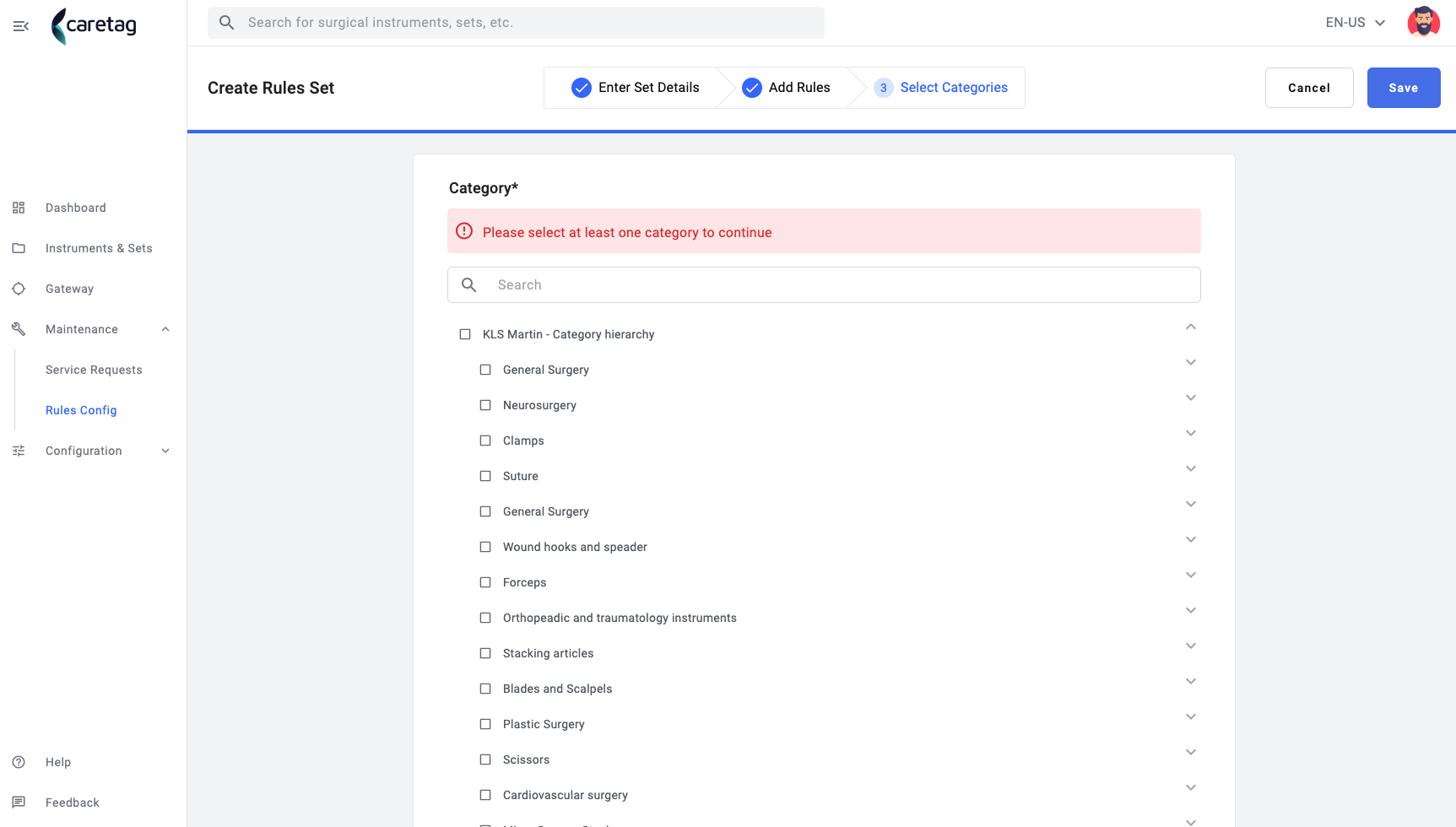
Task: Expand the Clamps category row
Action: pos(1191,433)
